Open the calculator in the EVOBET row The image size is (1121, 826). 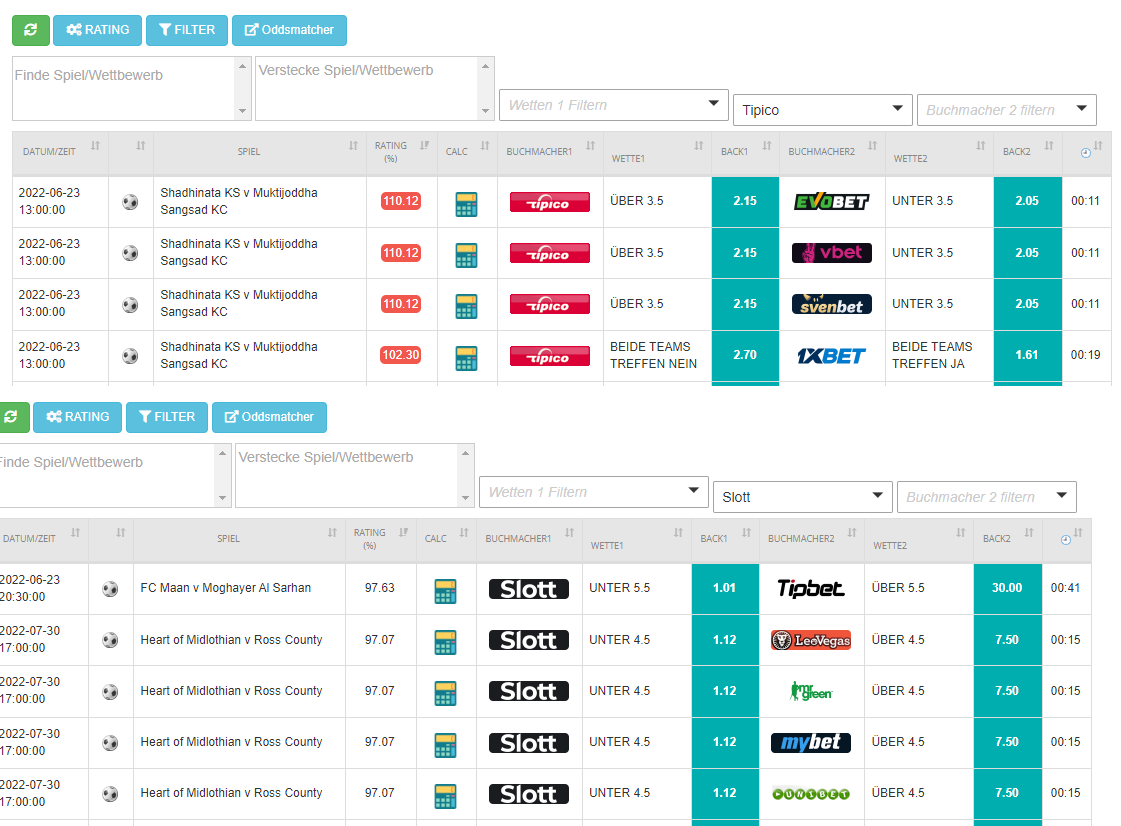466,204
